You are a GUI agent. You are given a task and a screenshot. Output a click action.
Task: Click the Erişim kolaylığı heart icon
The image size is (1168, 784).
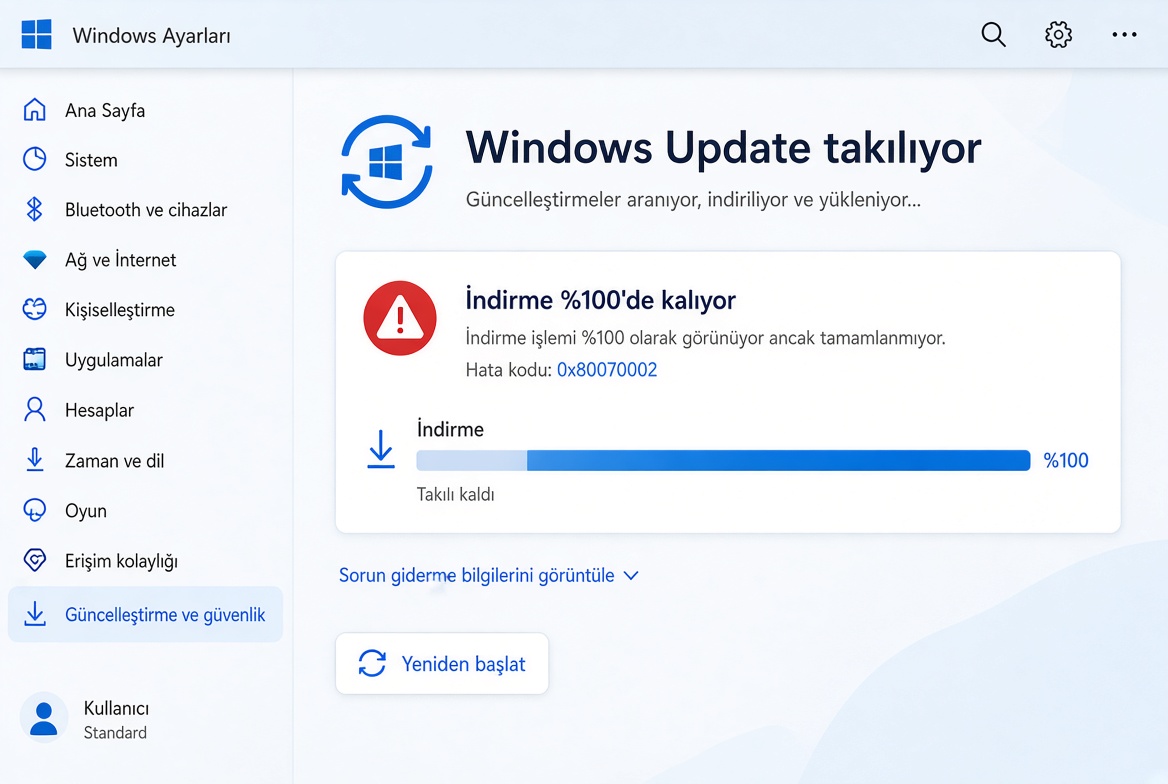[x=34, y=560]
